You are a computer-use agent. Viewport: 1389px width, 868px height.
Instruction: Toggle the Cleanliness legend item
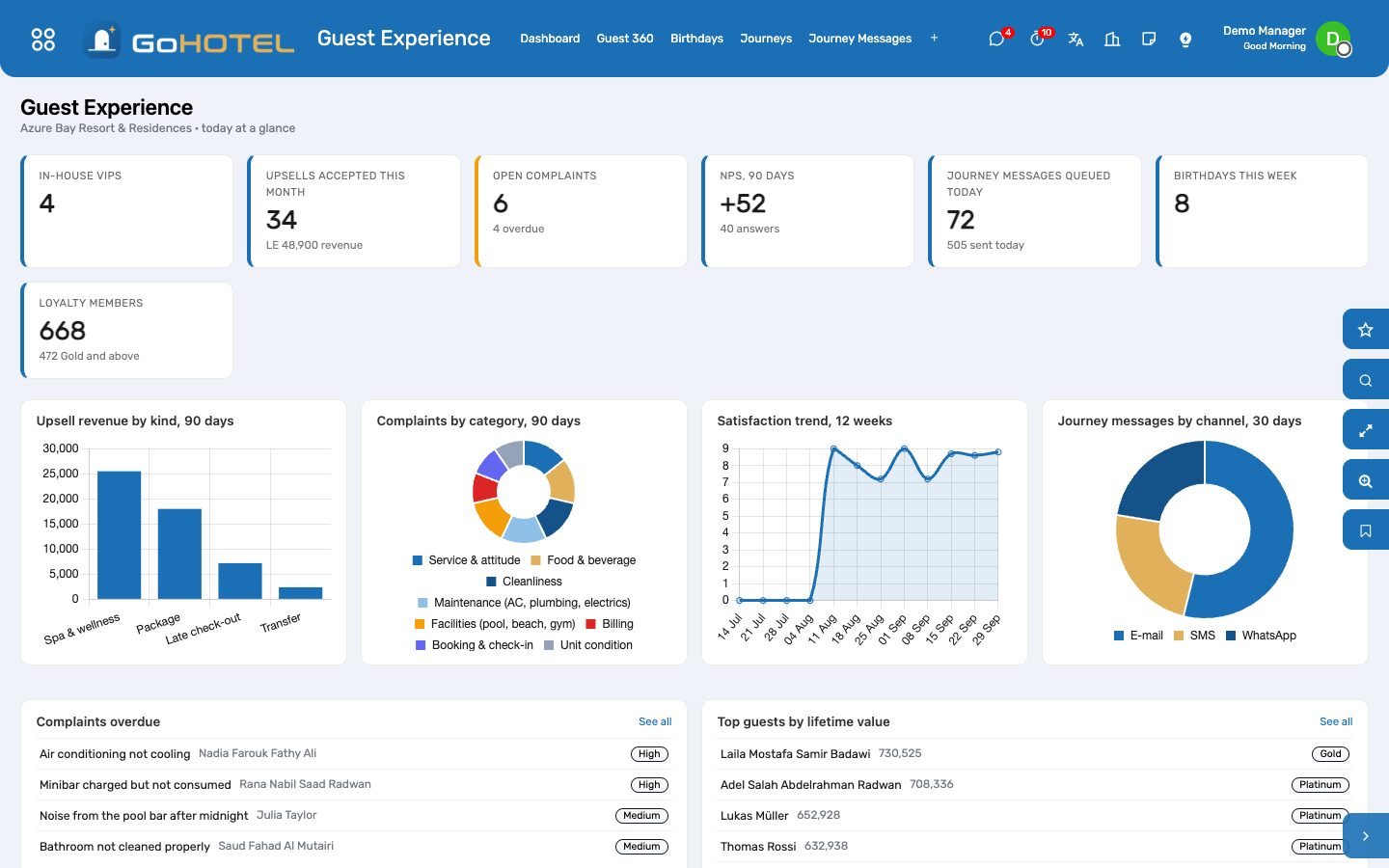click(x=524, y=582)
